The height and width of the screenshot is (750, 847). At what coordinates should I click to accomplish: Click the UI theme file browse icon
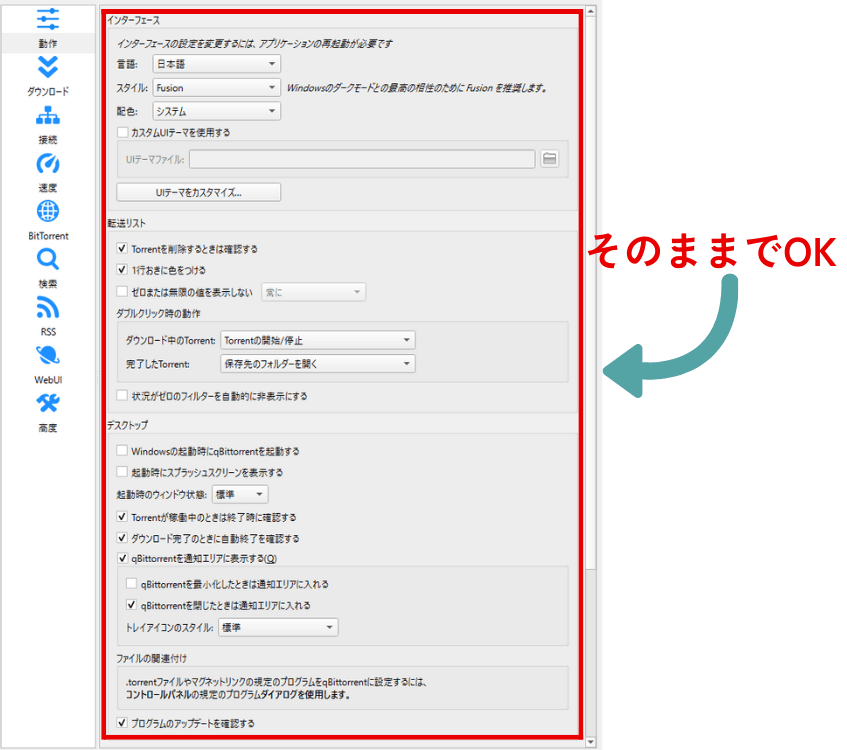tap(549, 159)
